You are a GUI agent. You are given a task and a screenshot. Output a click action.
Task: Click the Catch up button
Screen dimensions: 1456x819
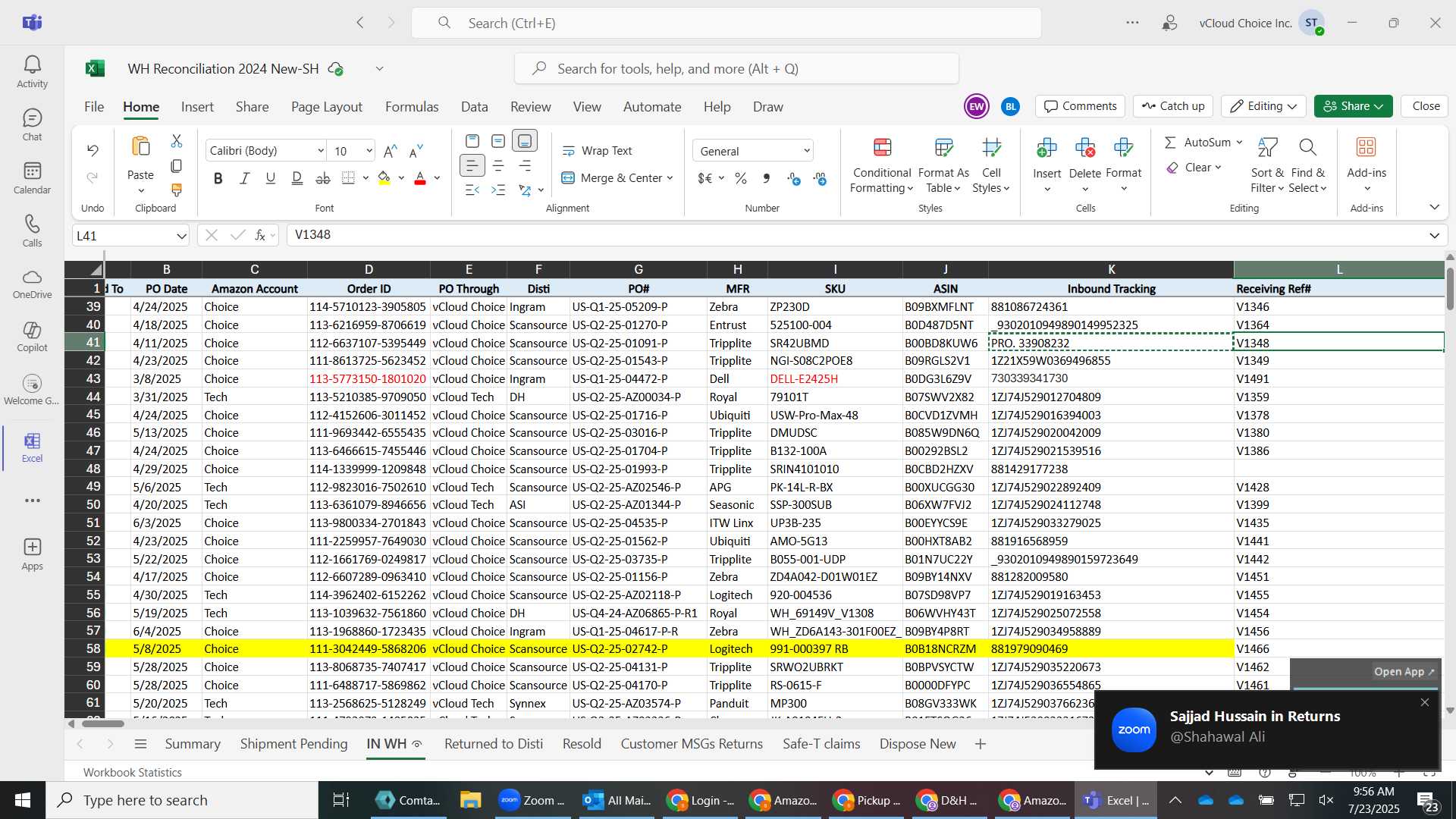coord(1173,106)
